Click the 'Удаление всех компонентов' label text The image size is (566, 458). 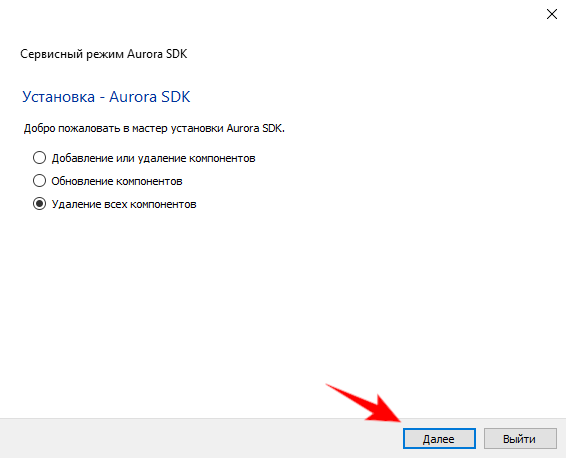124,204
